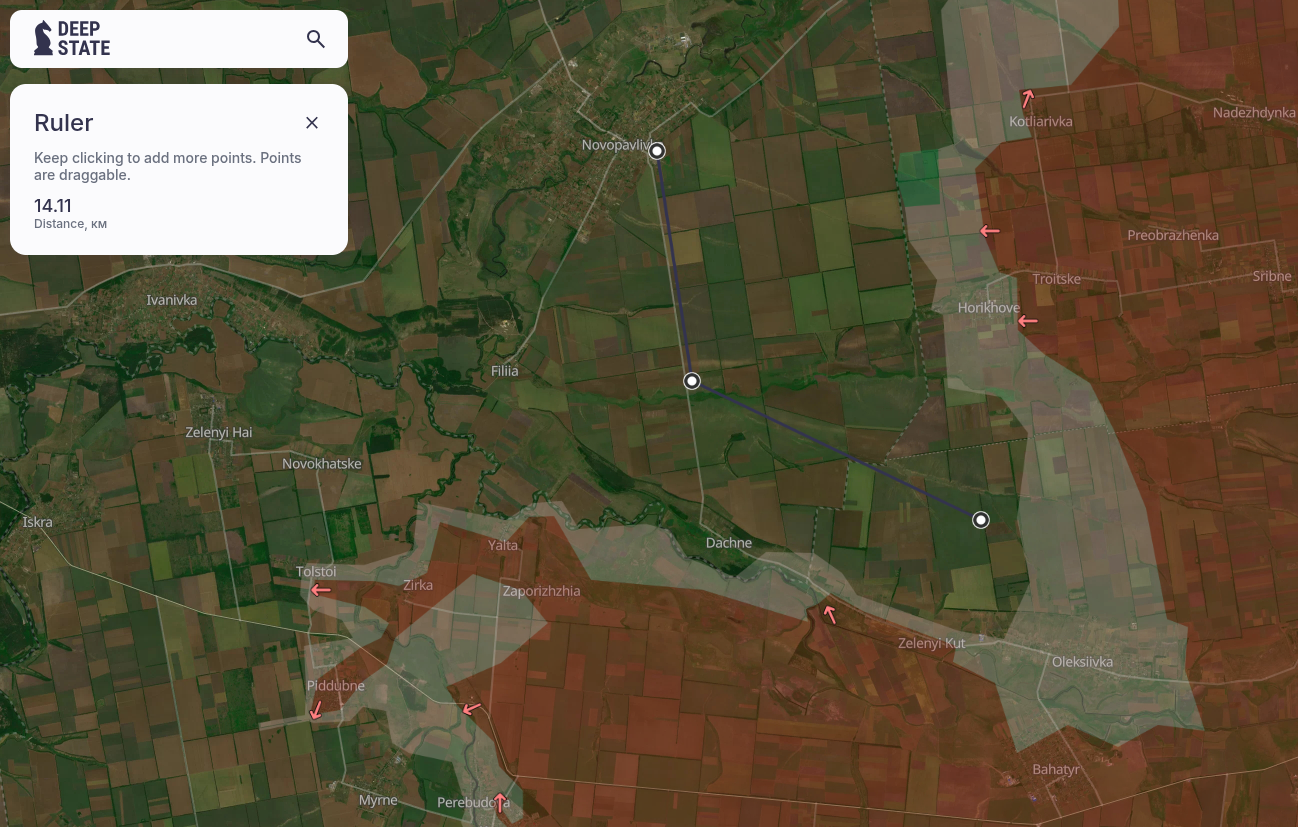Click the Myrne map label
1298x827 pixels.
pos(378,800)
